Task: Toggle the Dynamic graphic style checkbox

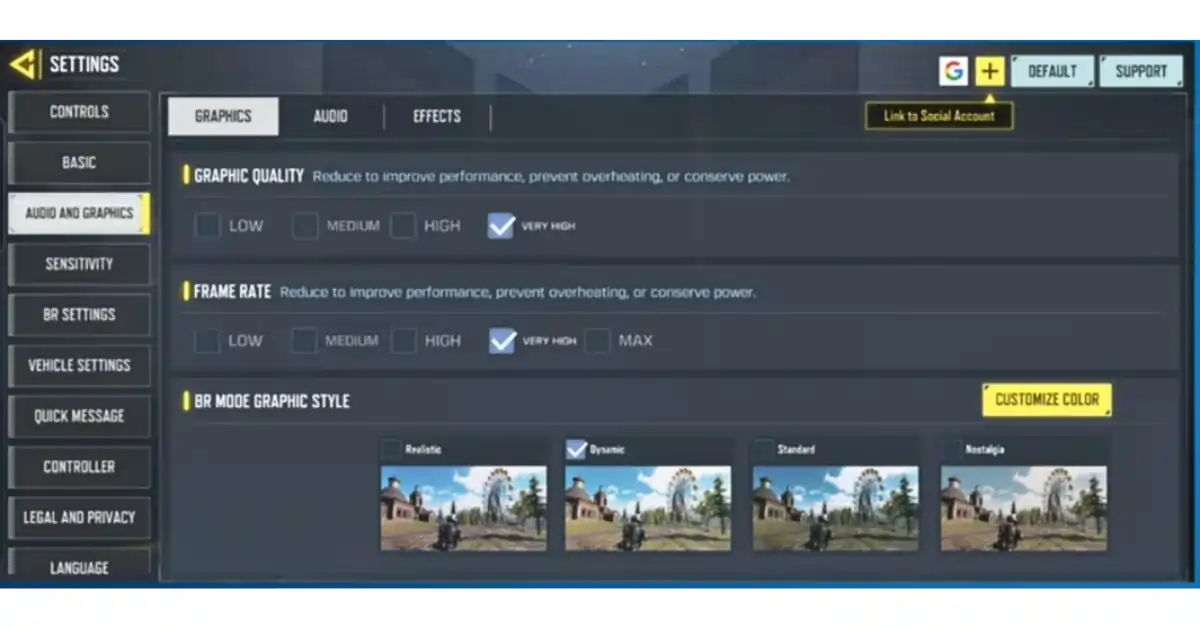Action: 576,450
